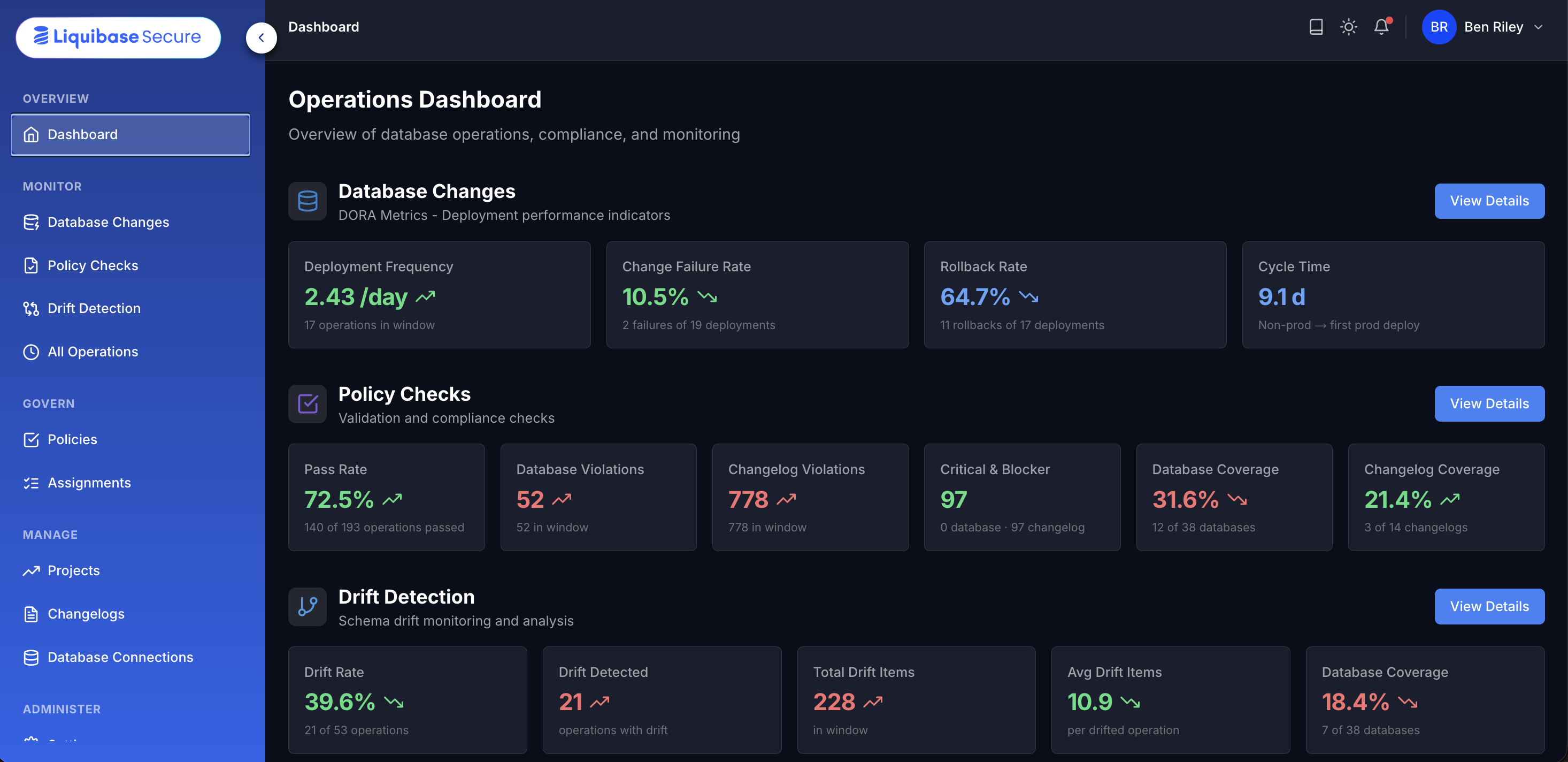Open Database Changes from the sidebar

coord(130,222)
